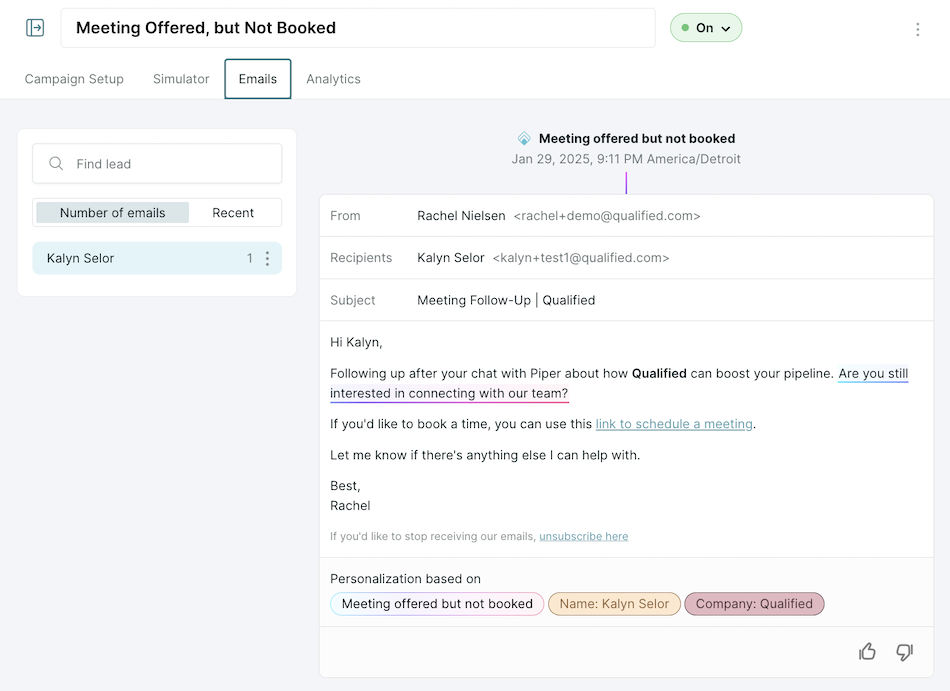Click the subject Meeting Follow-Up | Qualified
This screenshot has height=691, width=950.
tap(506, 300)
